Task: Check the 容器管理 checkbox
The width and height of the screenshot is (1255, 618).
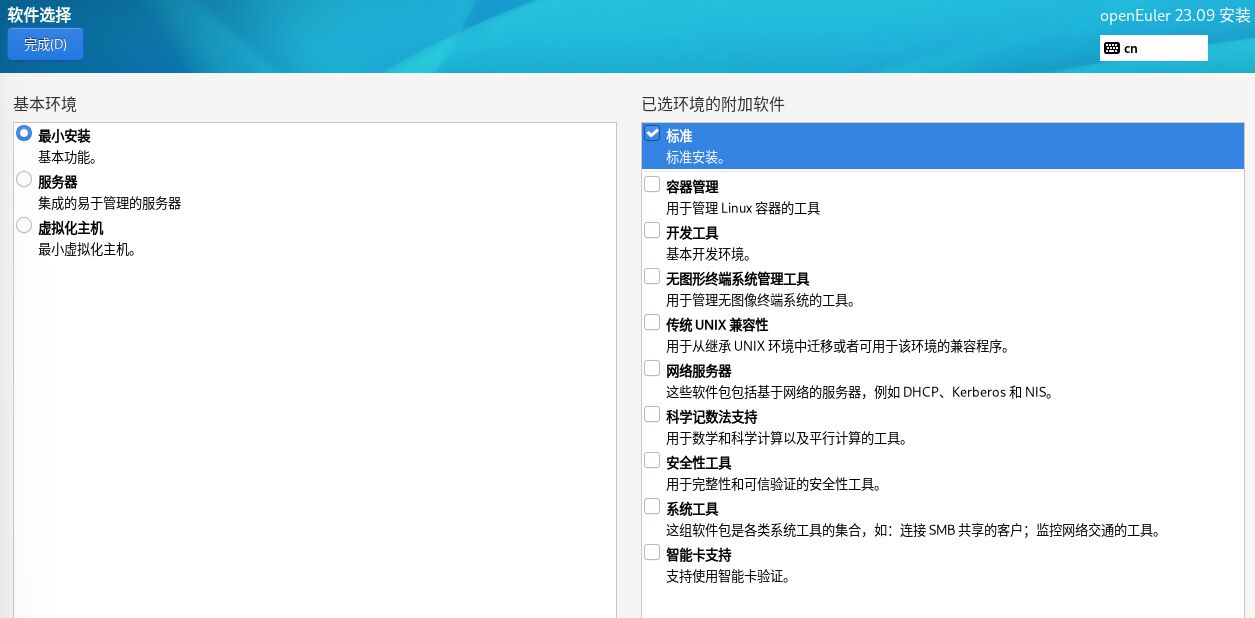Action: pyautogui.click(x=652, y=185)
